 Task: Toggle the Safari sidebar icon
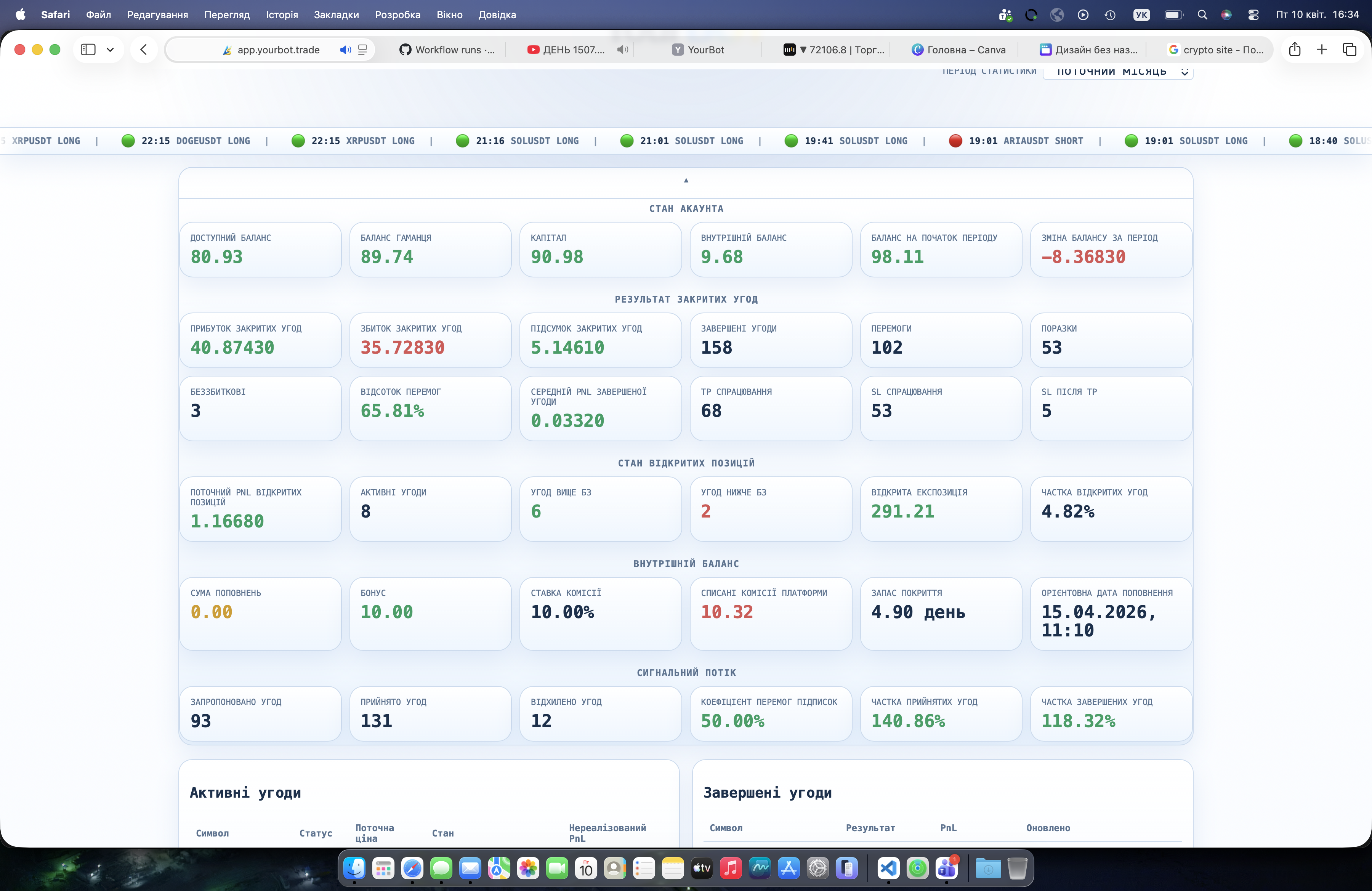(x=88, y=50)
